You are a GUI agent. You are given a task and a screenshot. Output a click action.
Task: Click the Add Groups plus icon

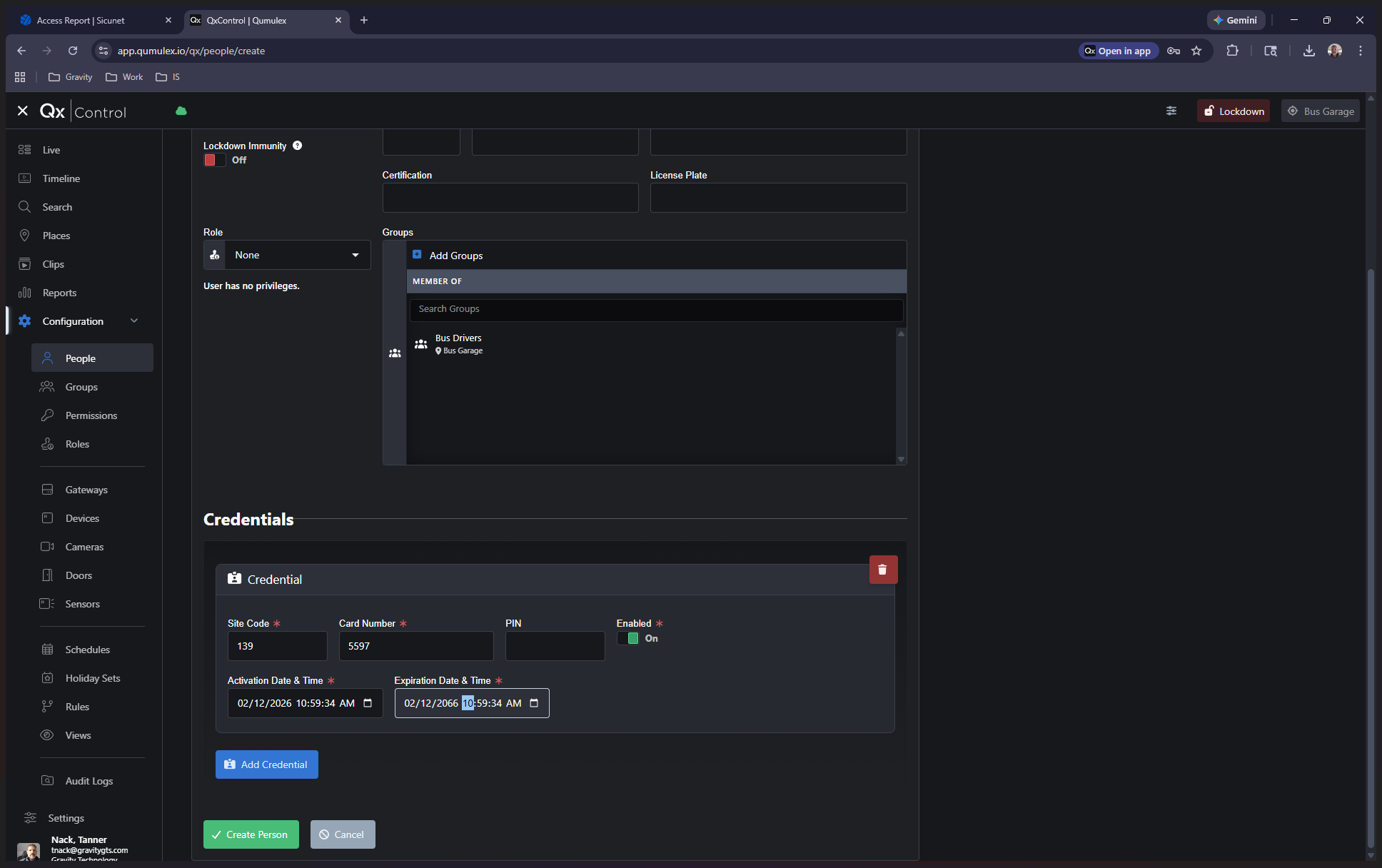[x=417, y=255]
